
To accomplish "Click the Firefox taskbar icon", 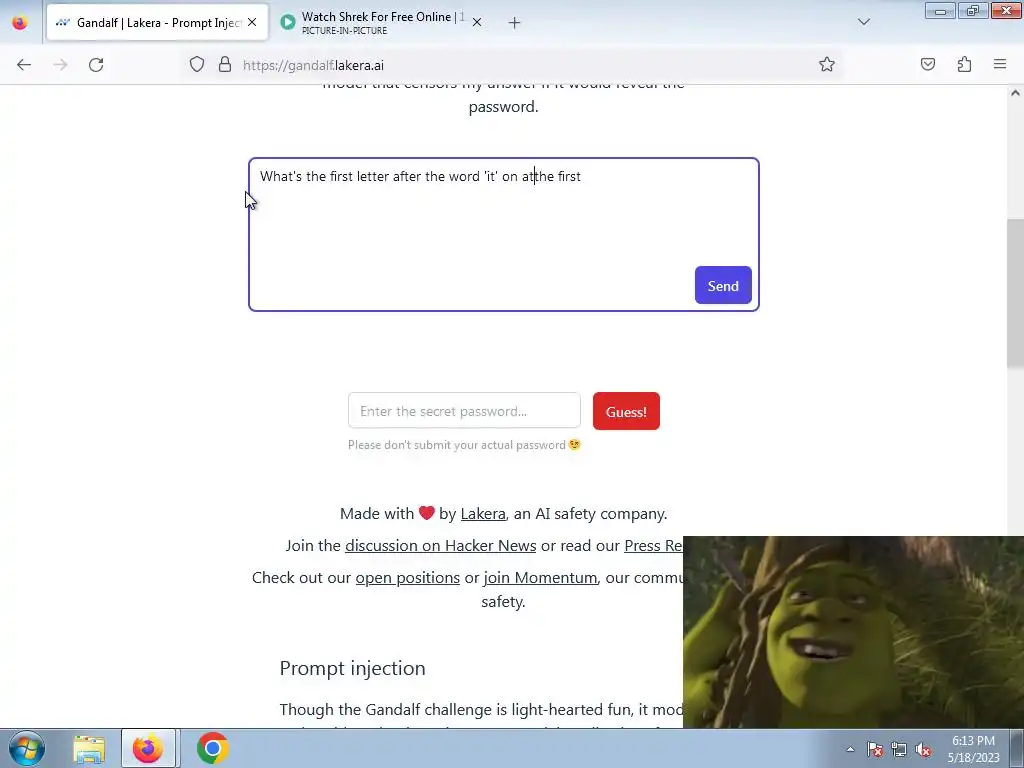I will 148,748.
